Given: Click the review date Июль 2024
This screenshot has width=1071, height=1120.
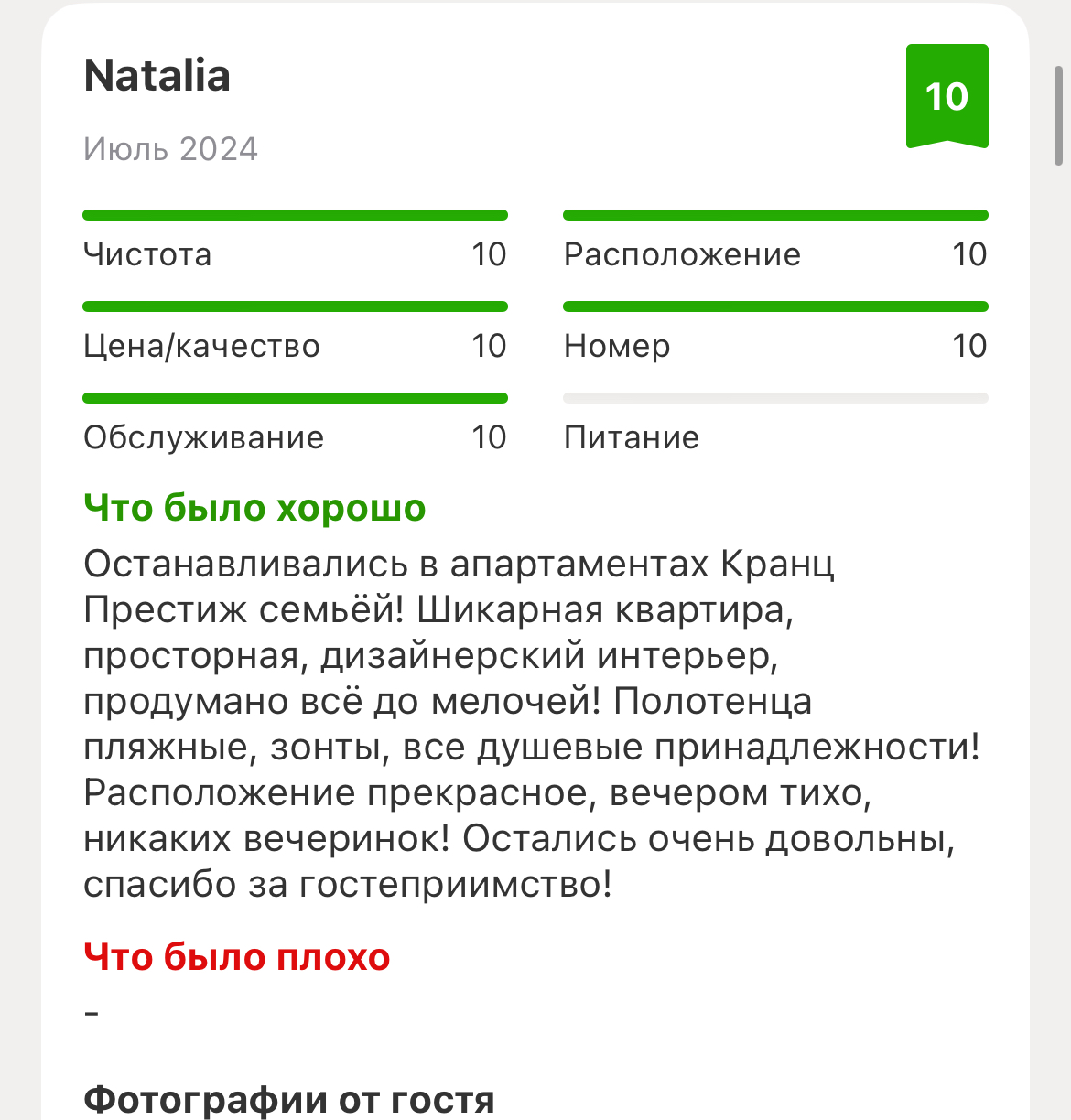Looking at the screenshot, I should (170, 149).
